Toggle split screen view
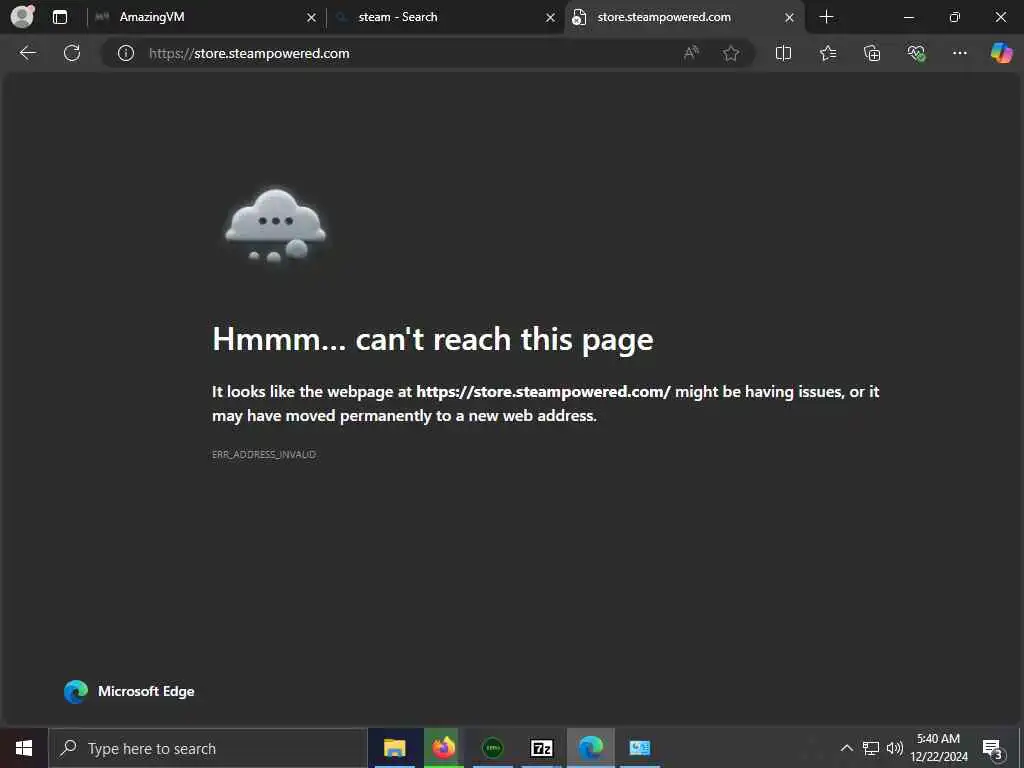The image size is (1024, 768). pos(783,53)
